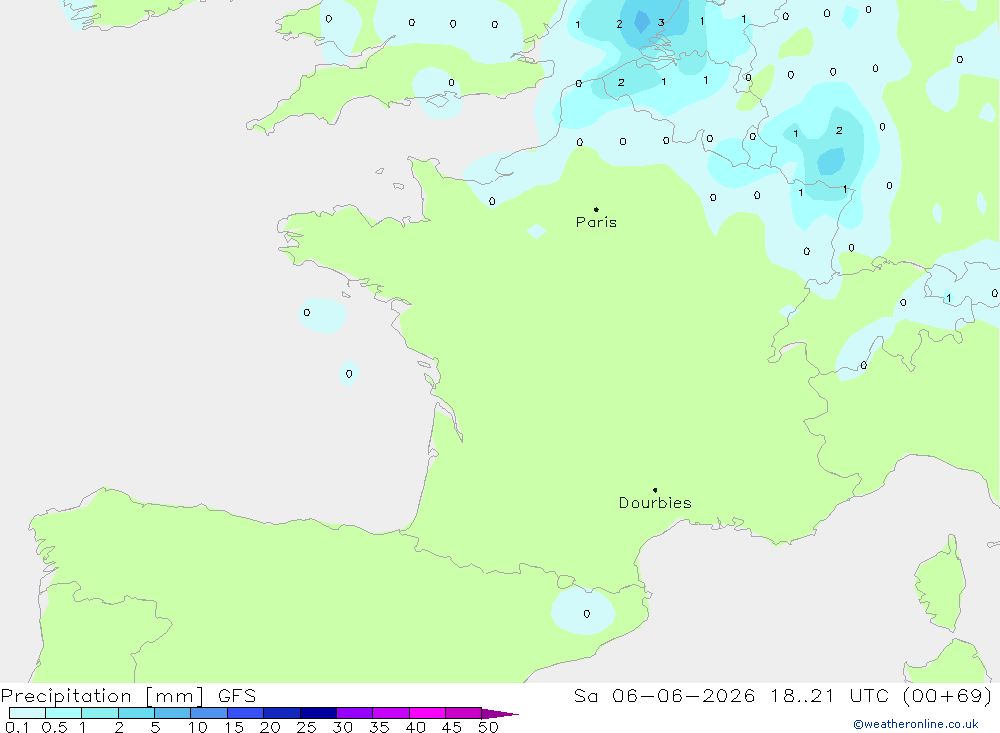Click the Dourbies city label

click(x=655, y=503)
